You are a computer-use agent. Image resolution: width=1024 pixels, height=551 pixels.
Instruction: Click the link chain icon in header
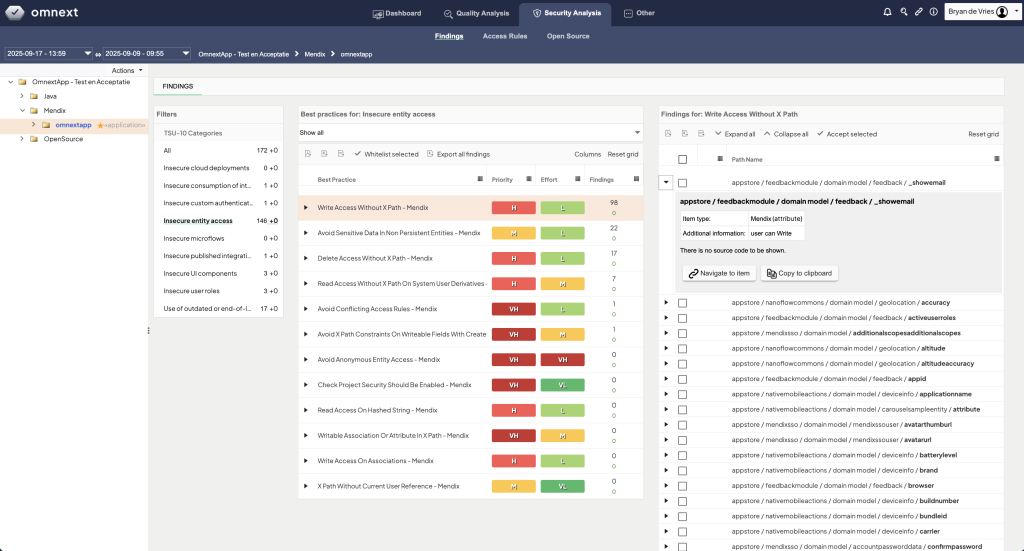[919, 12]
